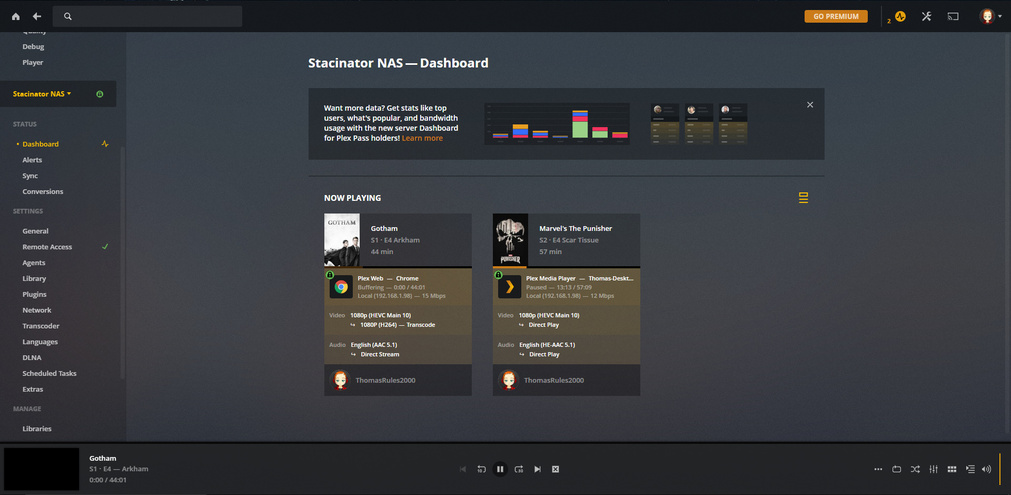
Task: Click S1 · E4 Arkham episode link
Action: (x=395, y=240)
